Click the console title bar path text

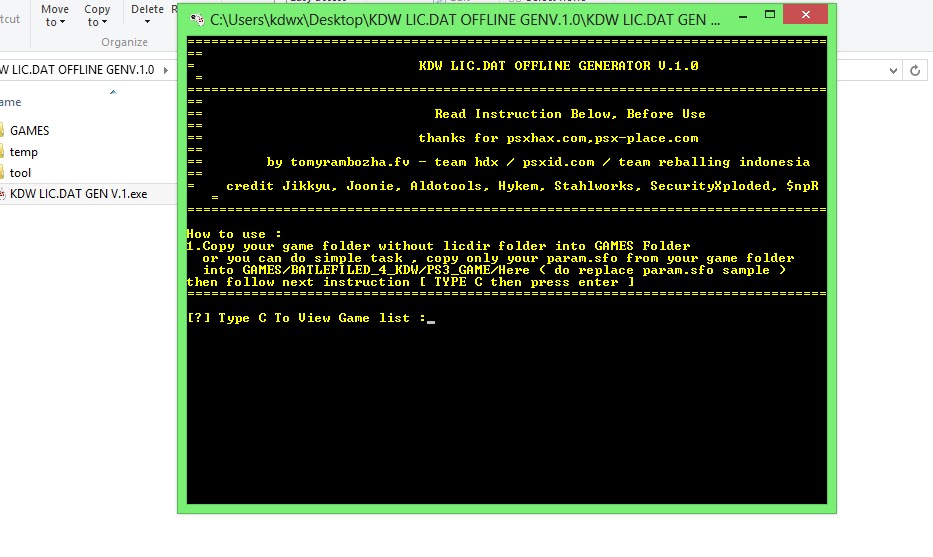tap(465, 20)
